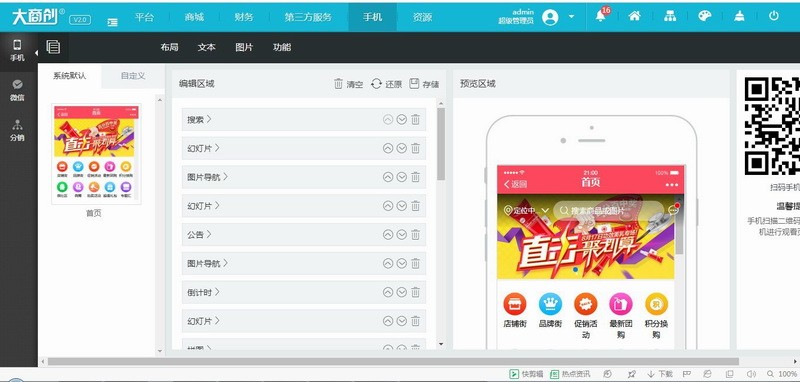The height and width of the screenshot is (382, 800).
Task: Expand the first 图片导航 module row
Action: pos(304,177)
